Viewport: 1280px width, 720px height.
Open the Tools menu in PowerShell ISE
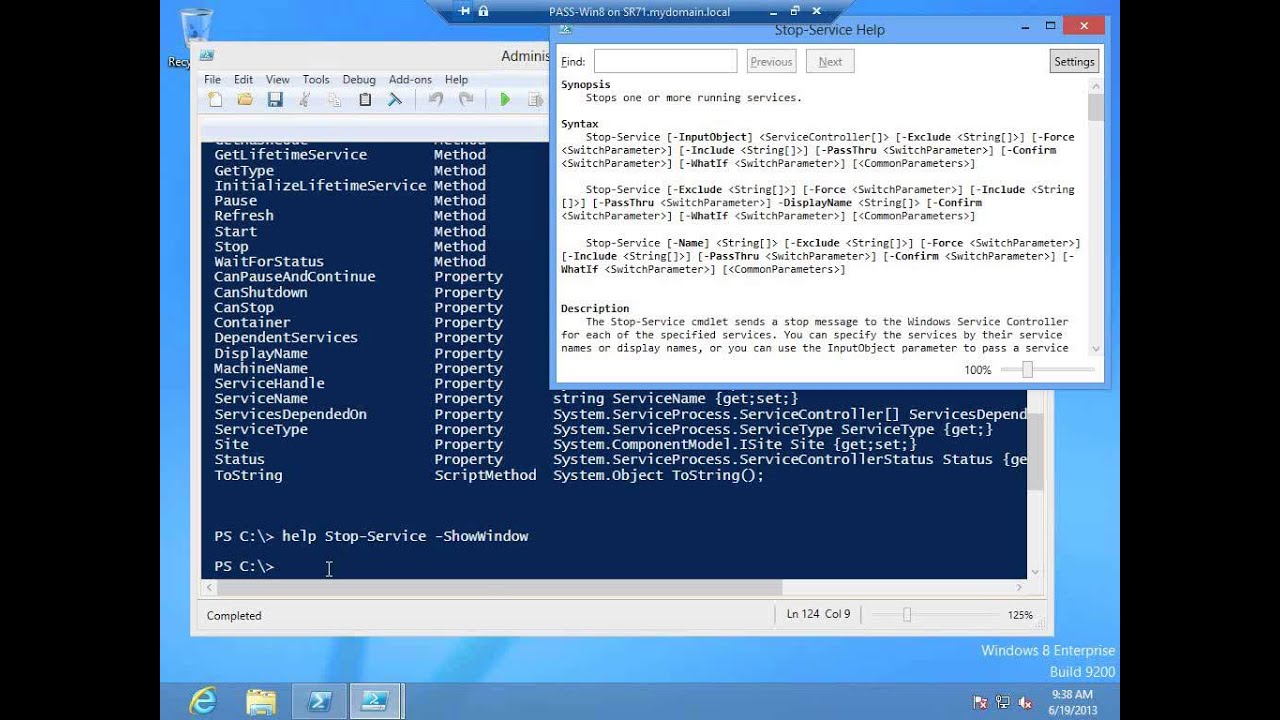click(x=316, y=80)
